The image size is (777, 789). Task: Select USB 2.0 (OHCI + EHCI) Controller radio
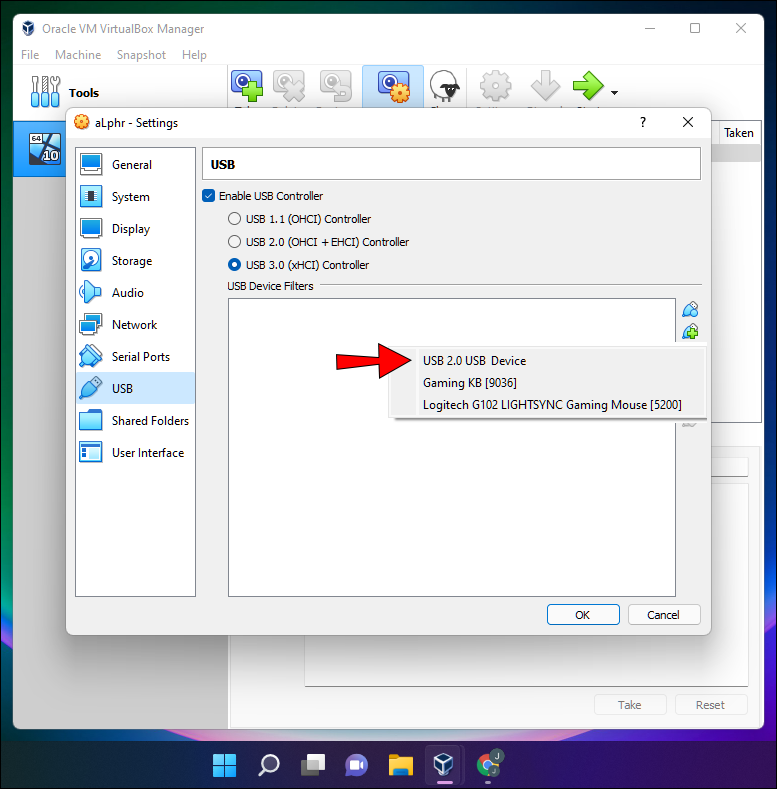pyautogui.click(x=234, y=242)
